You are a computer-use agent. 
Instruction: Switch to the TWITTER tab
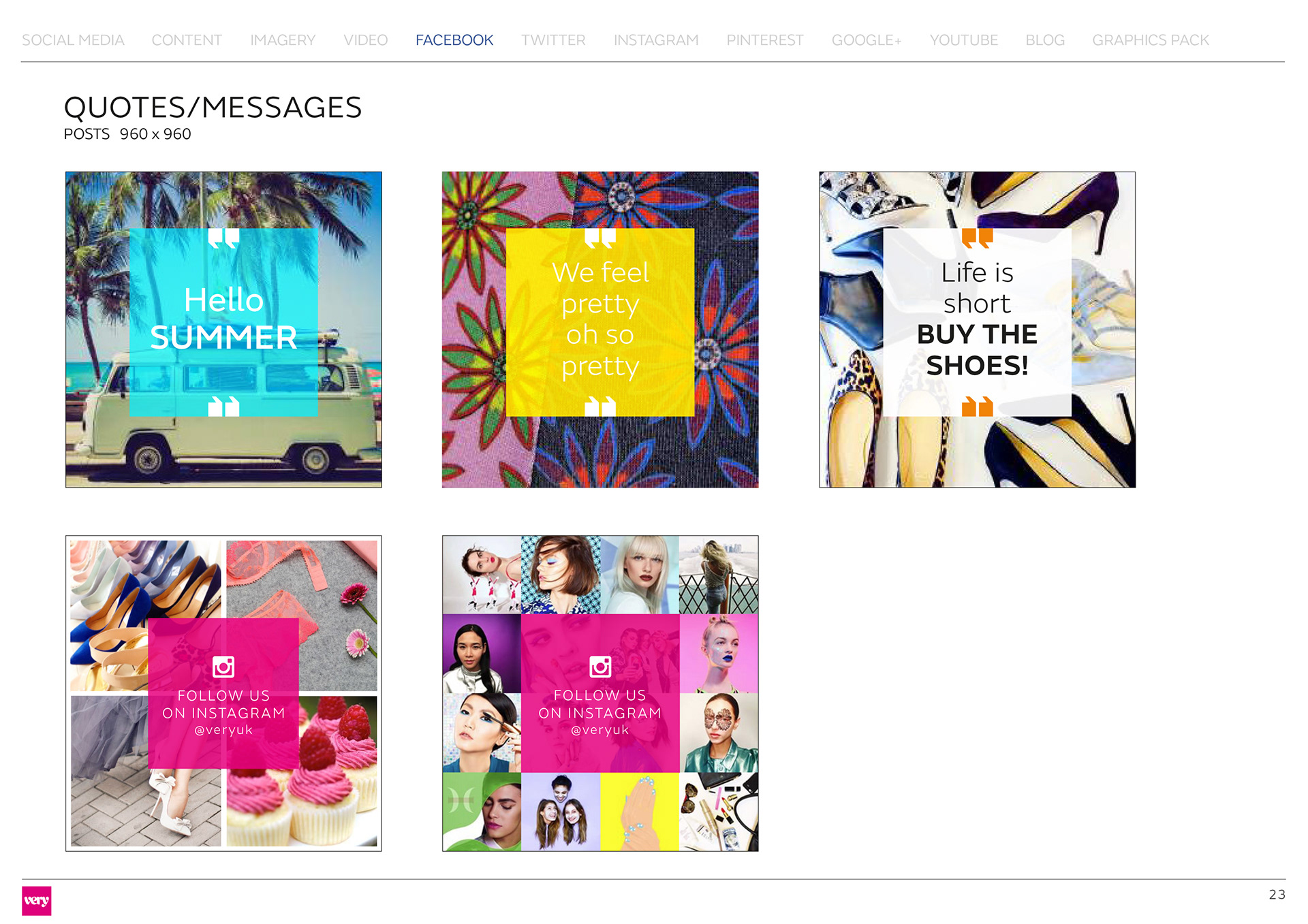coord(553,40)
